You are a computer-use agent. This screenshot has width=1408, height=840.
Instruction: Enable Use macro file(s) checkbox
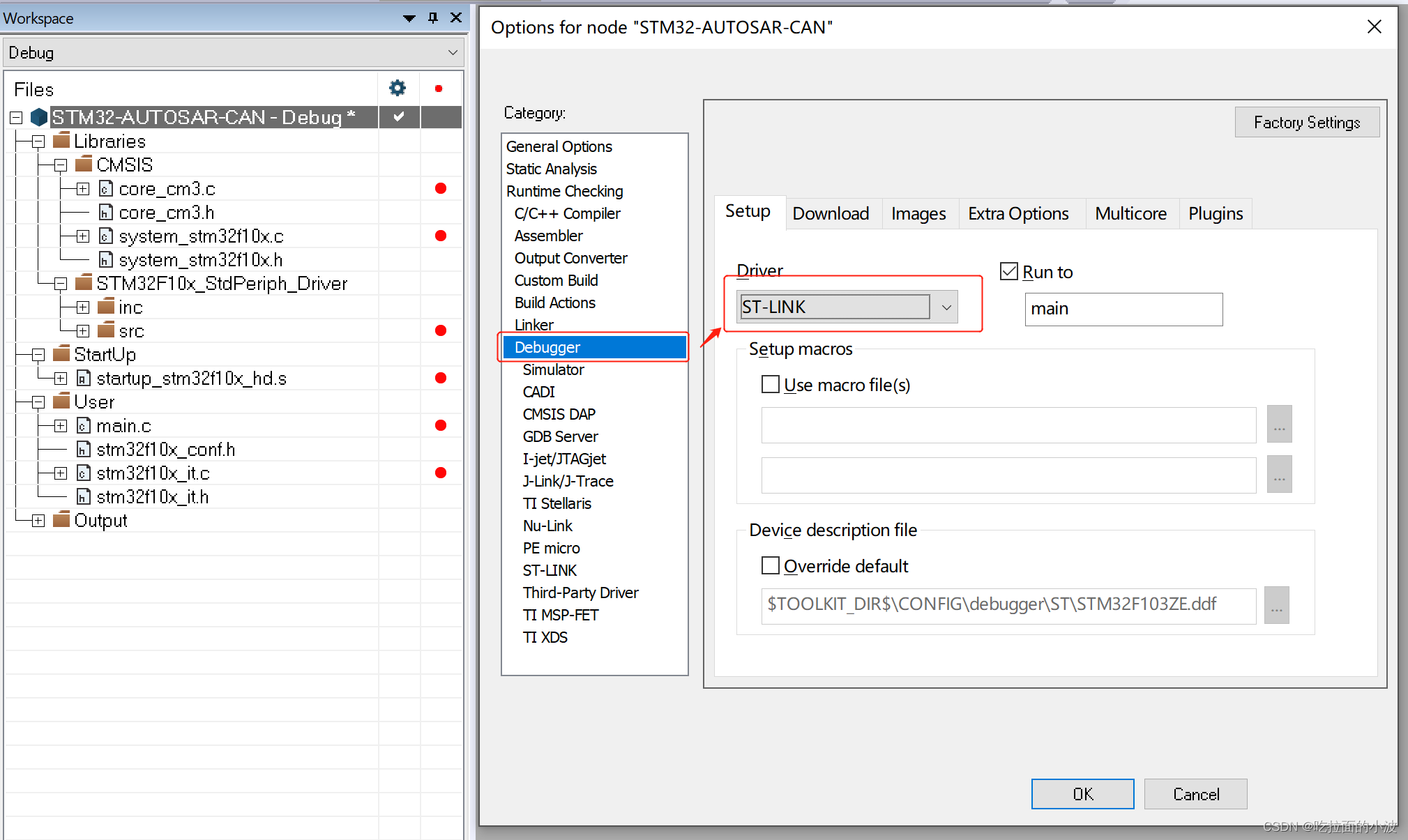click(x=770, y=384)
